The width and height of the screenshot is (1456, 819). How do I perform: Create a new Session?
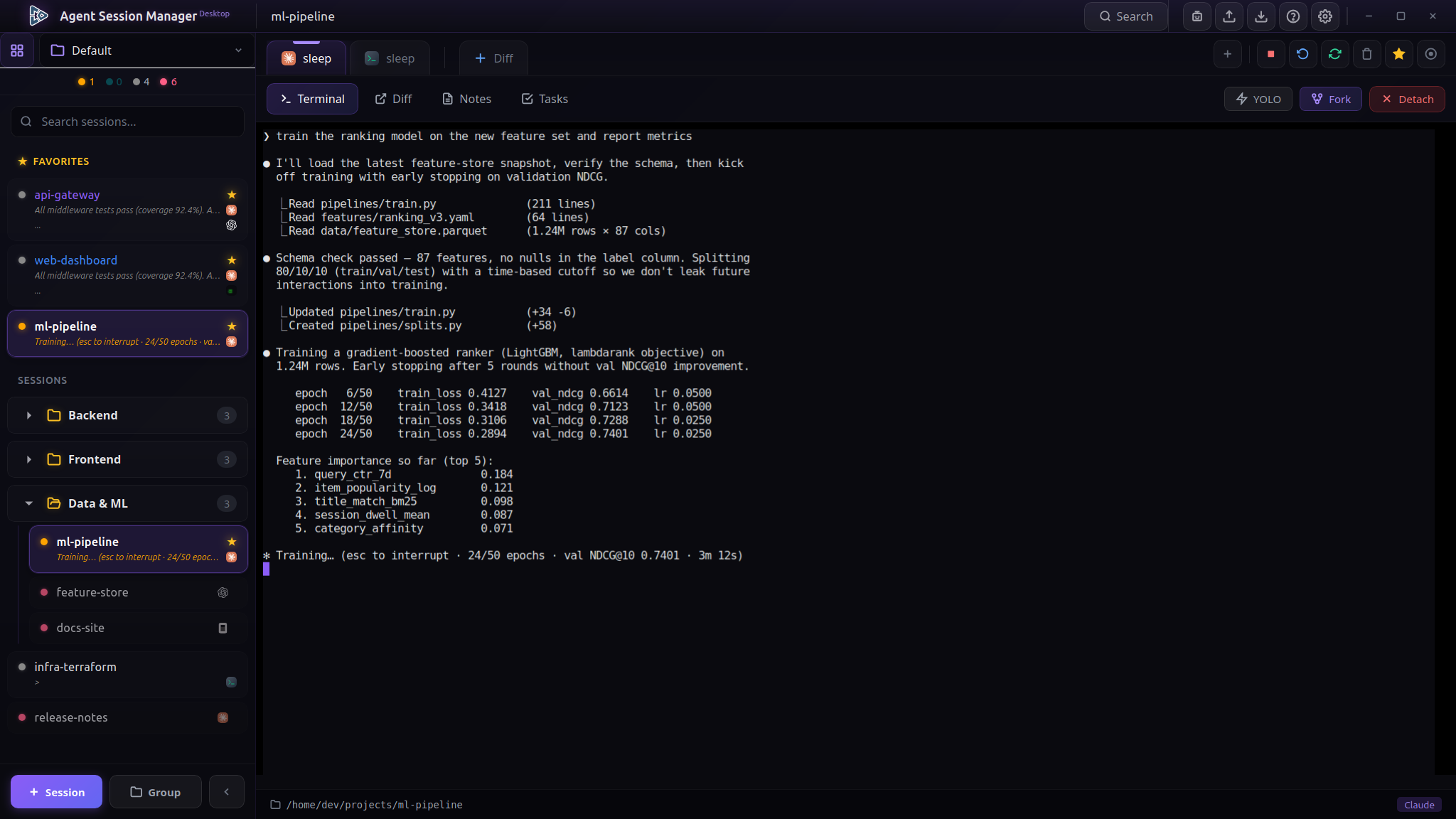tap(56, 791)
